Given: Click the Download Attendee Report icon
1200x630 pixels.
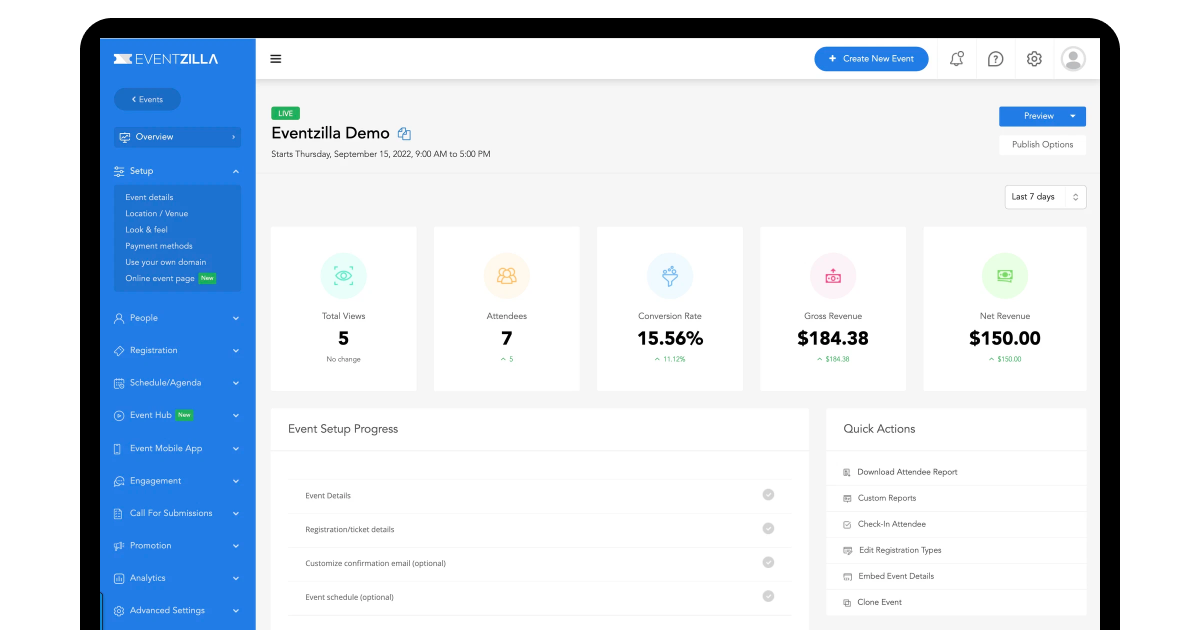Looking at the screenshot, I should (x=847, y=472).
